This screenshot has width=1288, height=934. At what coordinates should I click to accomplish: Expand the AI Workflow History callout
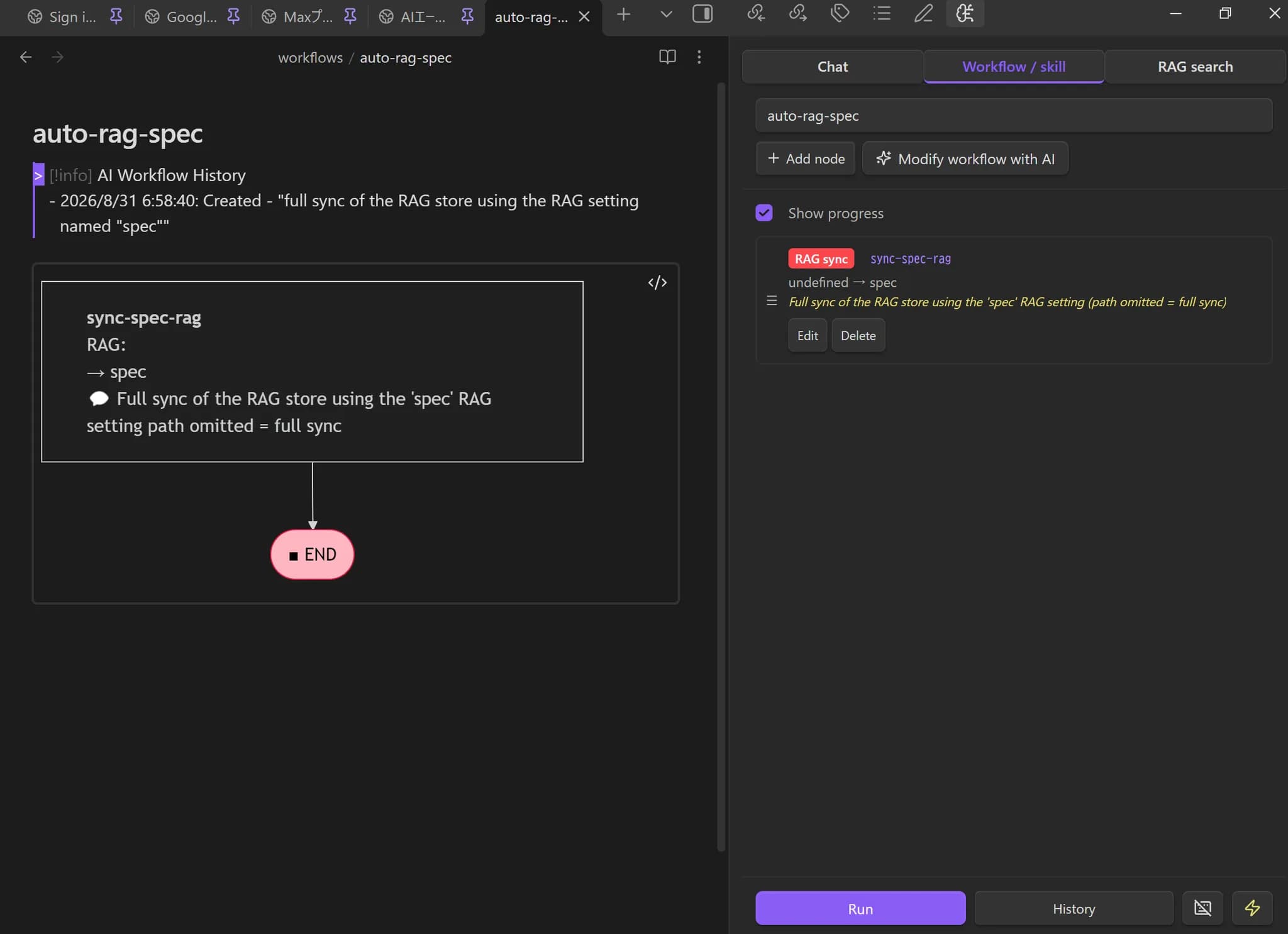coord(38,175)
